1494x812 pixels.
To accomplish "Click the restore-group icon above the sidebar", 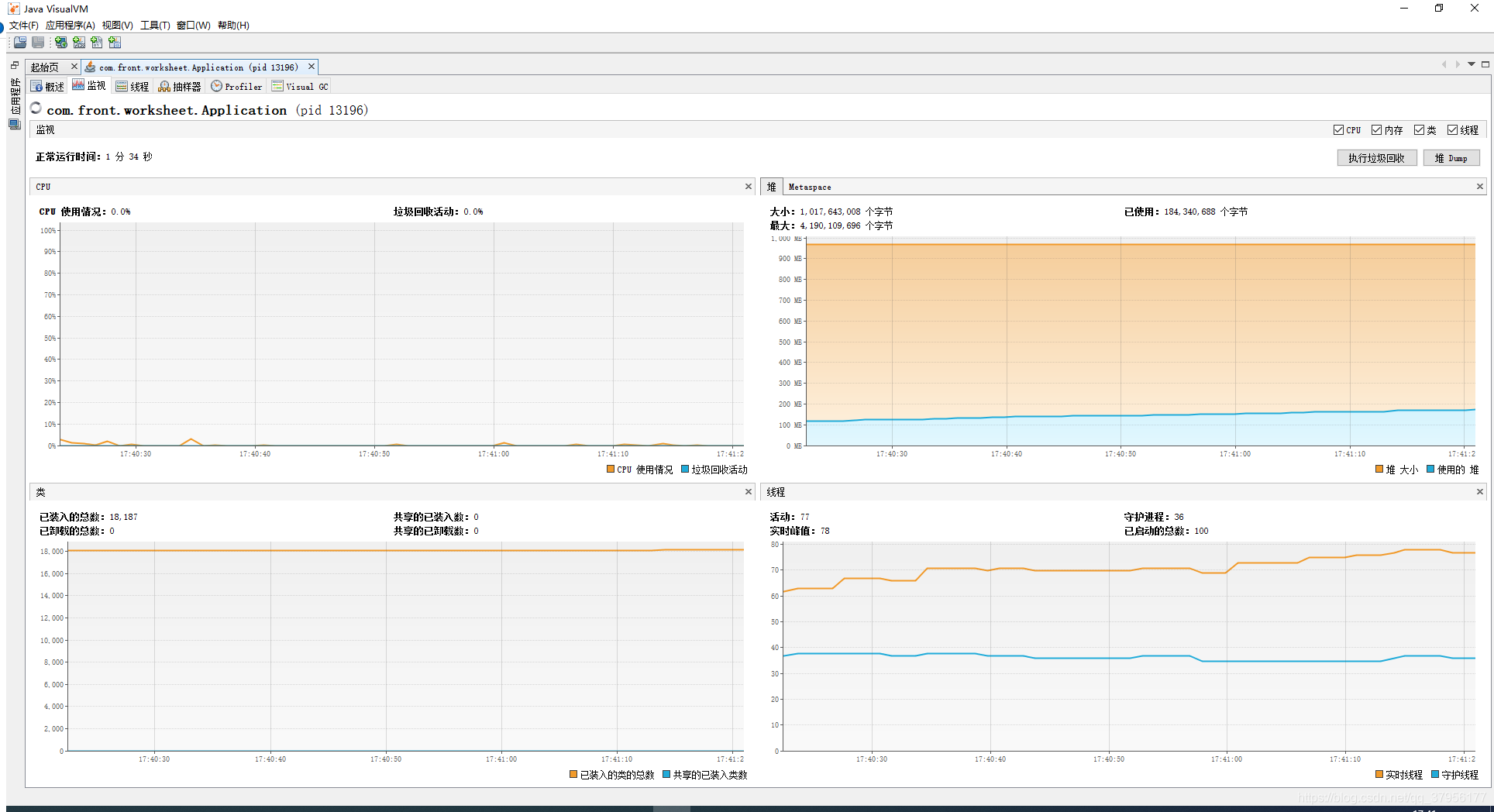I will (x=15, y=66).
